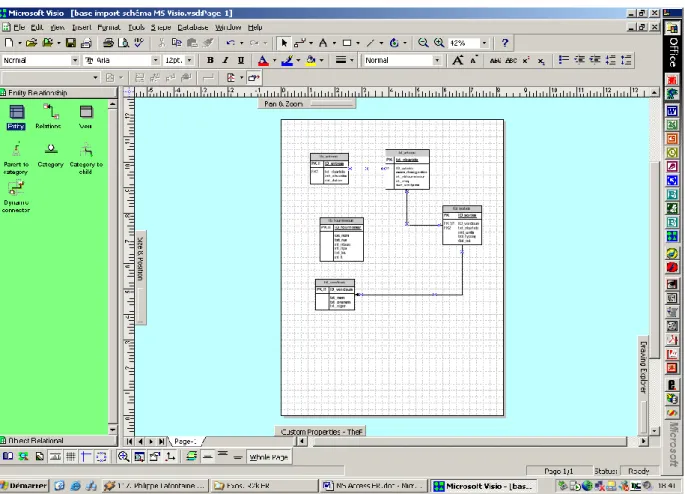Select the Page-1 tab
This screenshot has height=494, width=685.
tap(185, 442)
